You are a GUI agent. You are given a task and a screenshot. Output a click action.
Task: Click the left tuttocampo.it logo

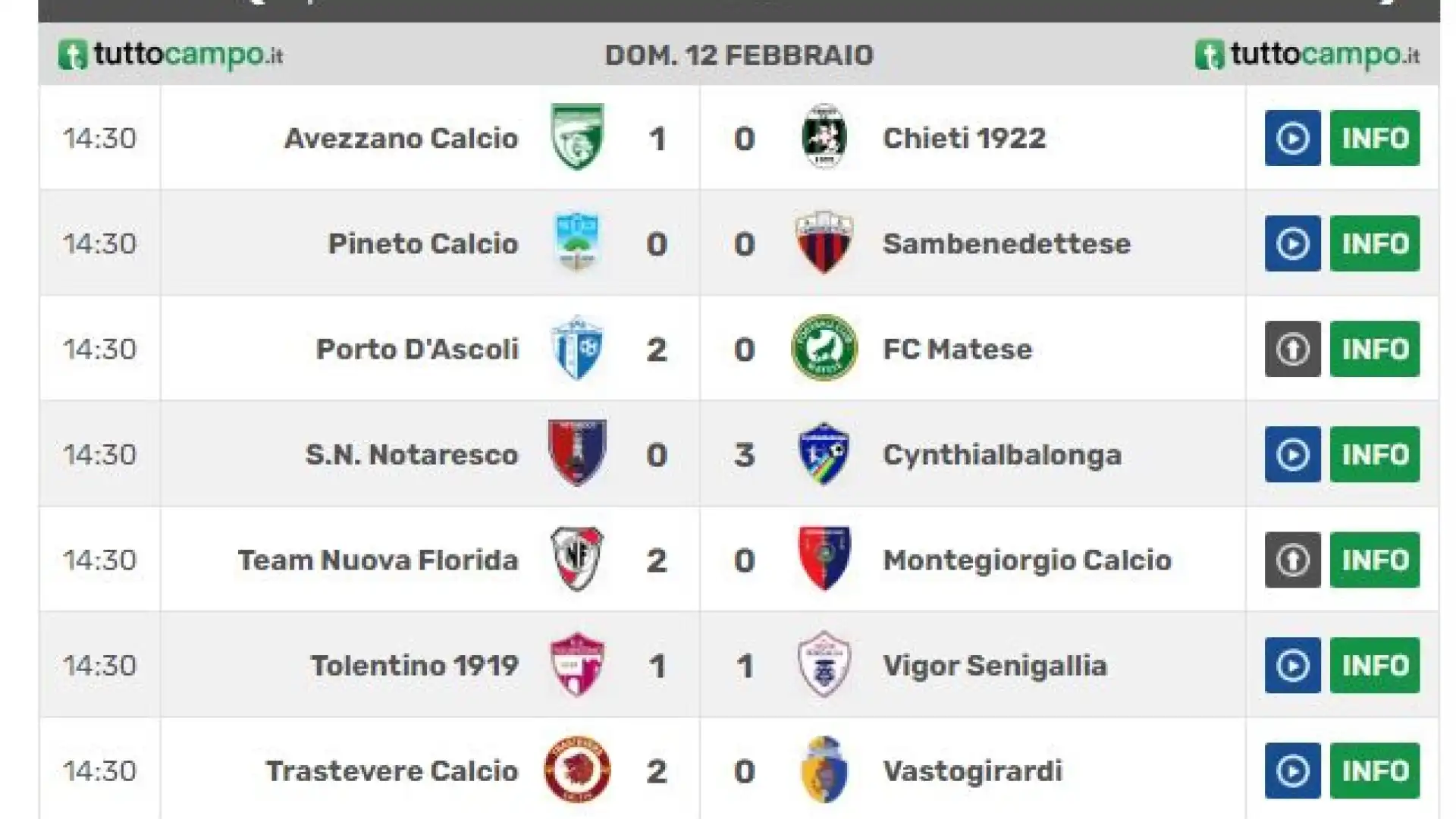[x=171, y=55]
